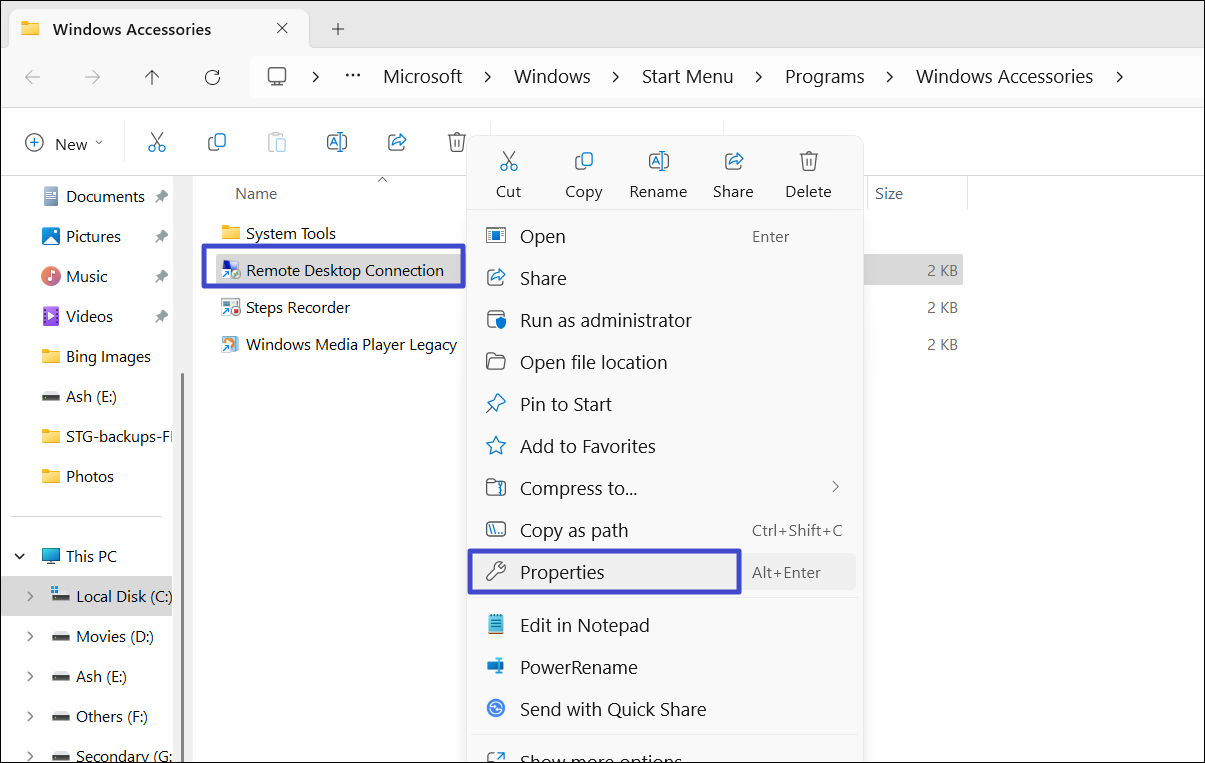Viewport: 1205px width, 763px height.
Task: Open the System Tools folder
Action: 290,233
